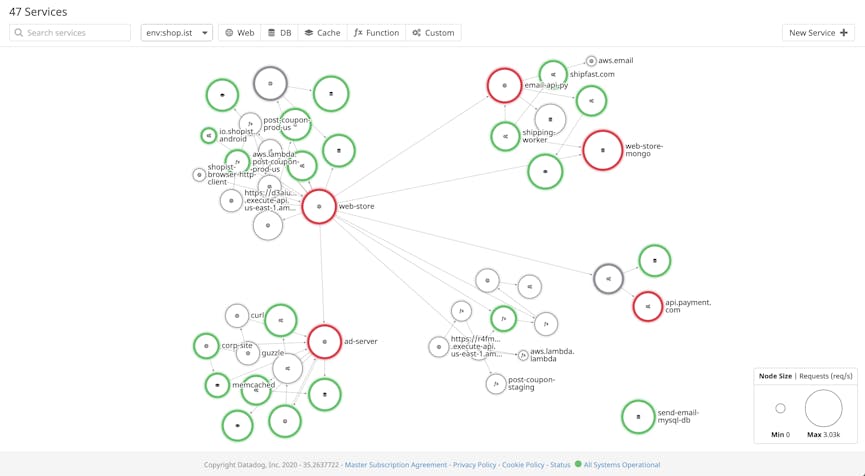Screen dimensions: 865x476
Task: Click the All Systems Operational link
Action: click(622, 465)
